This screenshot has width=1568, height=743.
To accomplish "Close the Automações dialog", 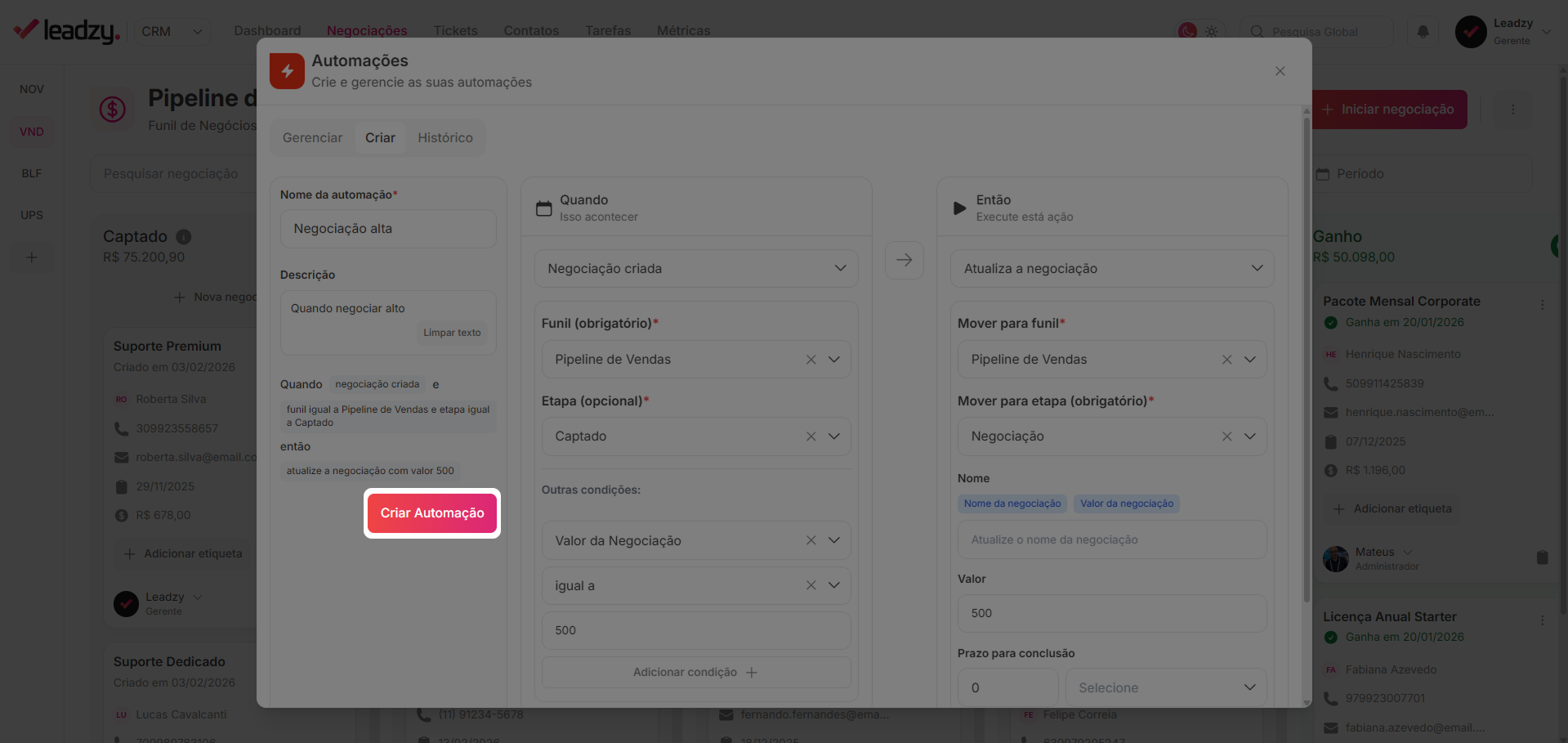I will click(1280, 71).
